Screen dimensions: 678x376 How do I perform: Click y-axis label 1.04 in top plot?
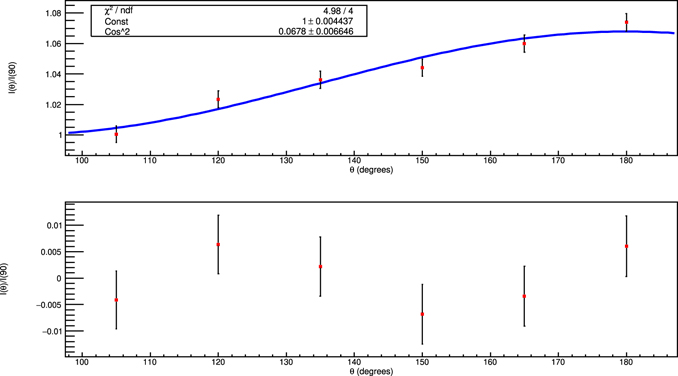click(54, 74)
